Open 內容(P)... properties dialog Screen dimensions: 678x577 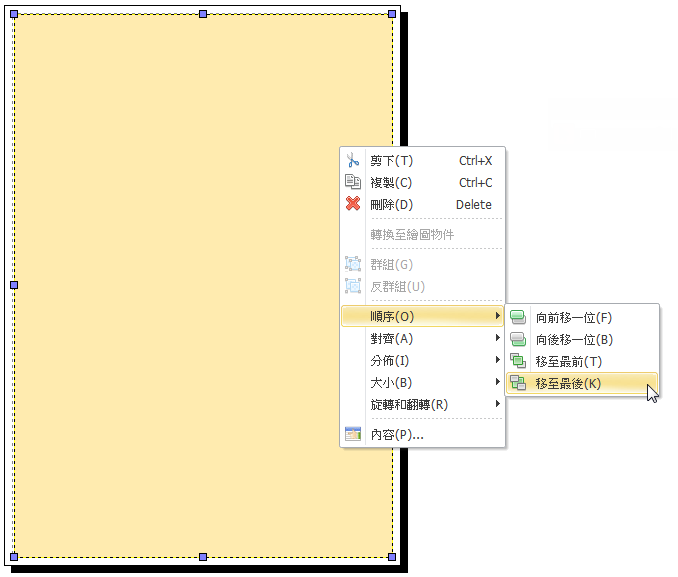tap(422, 434)
